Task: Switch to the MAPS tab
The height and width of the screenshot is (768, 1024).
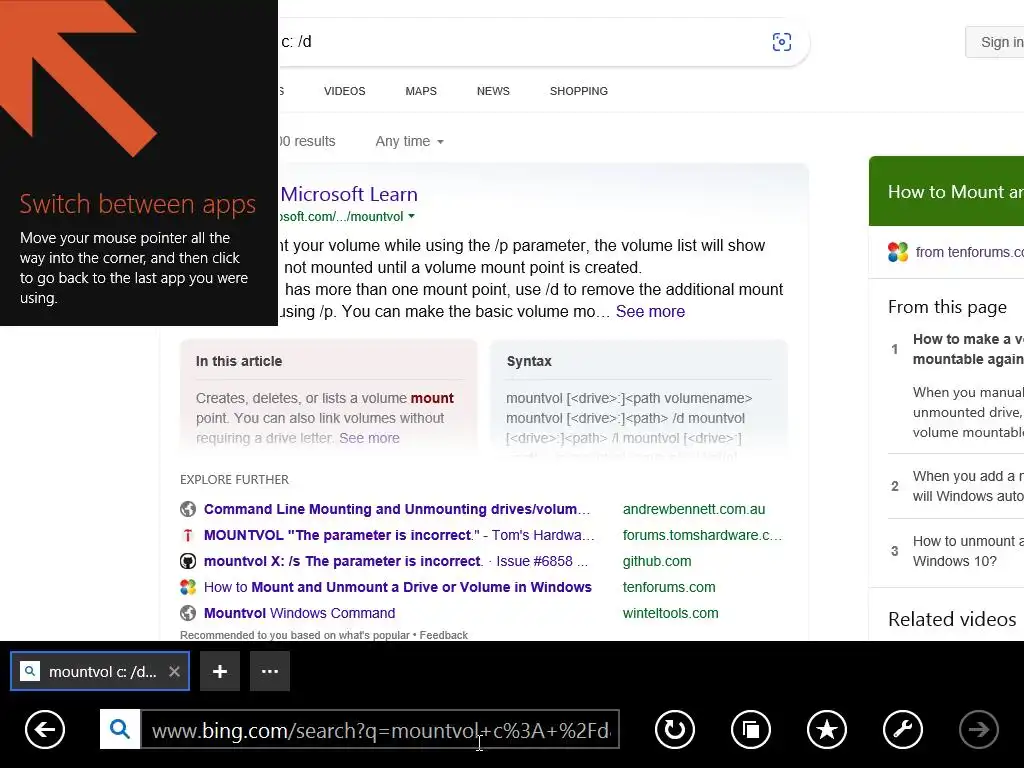Action: pyautogui.click(x=421, y=91)
